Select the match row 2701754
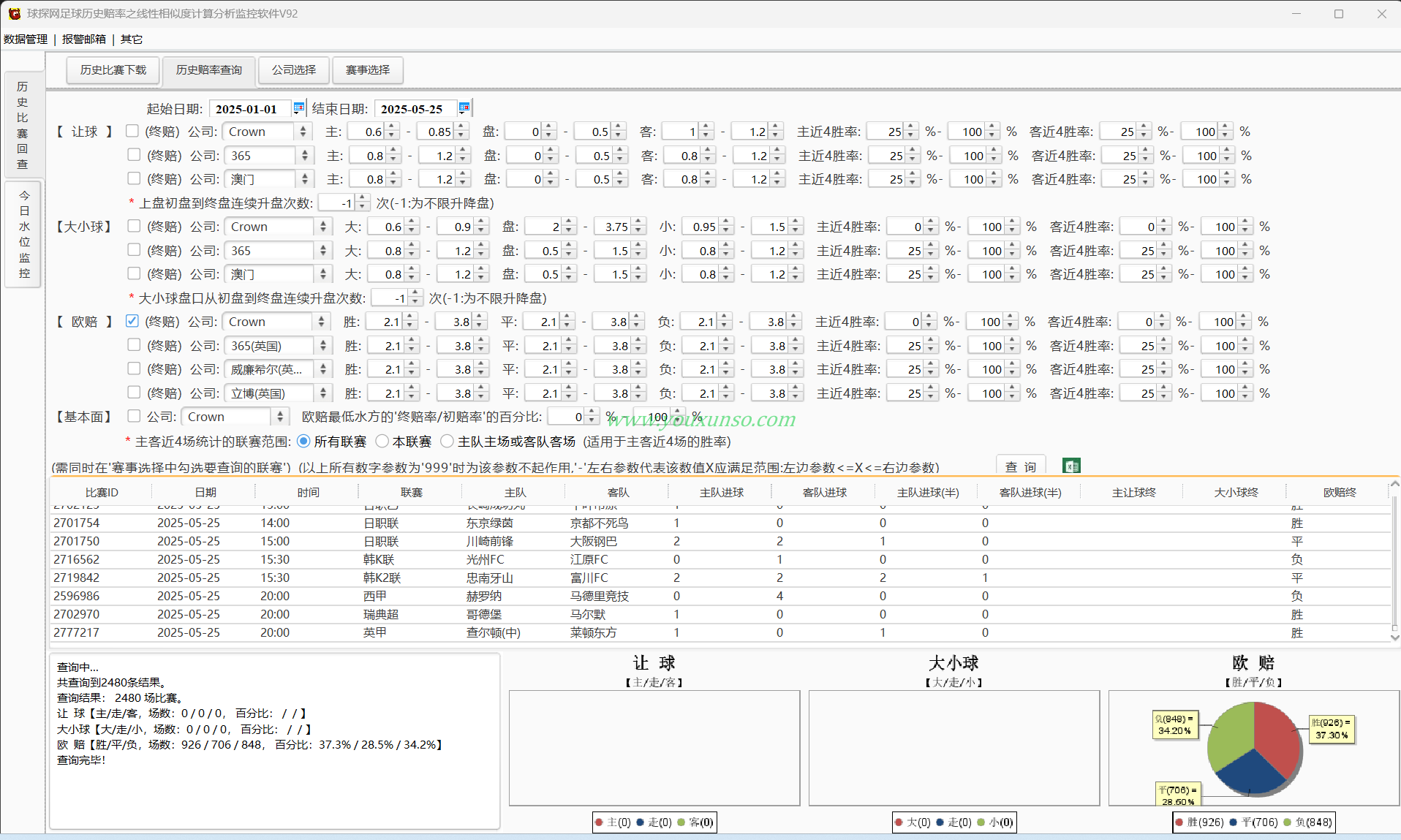Image resolution: width=1401 pixels, height=840 pixels. [720, 523]
